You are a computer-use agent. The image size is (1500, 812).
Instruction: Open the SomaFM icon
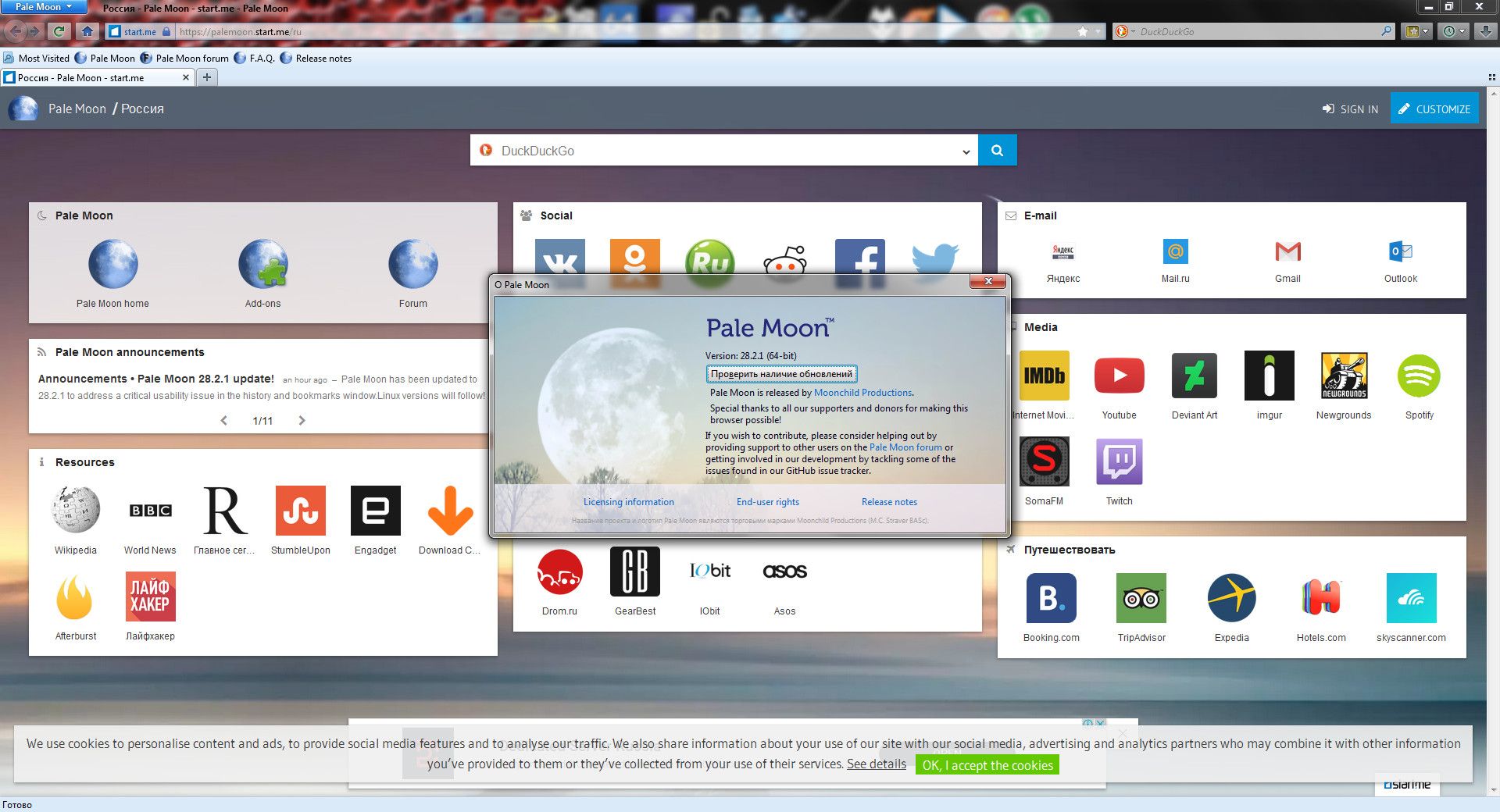(1045, 461)
